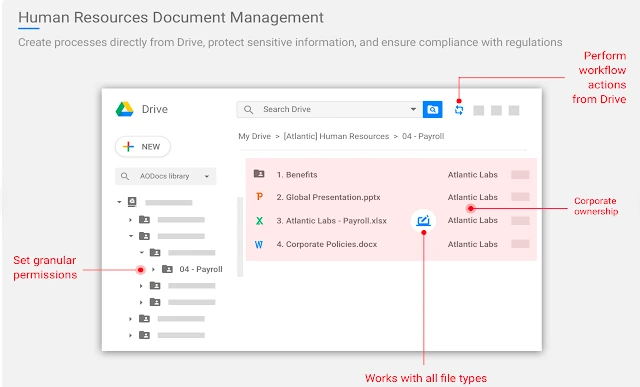The image size is (640, 387).
Task: Click the NEW button
Action: (x=143, y=147)
